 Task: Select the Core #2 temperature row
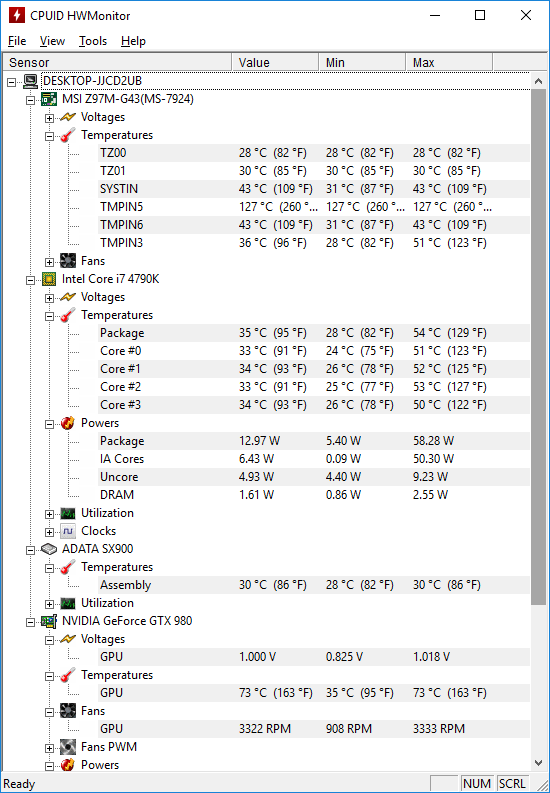click(x=313, y=387)
